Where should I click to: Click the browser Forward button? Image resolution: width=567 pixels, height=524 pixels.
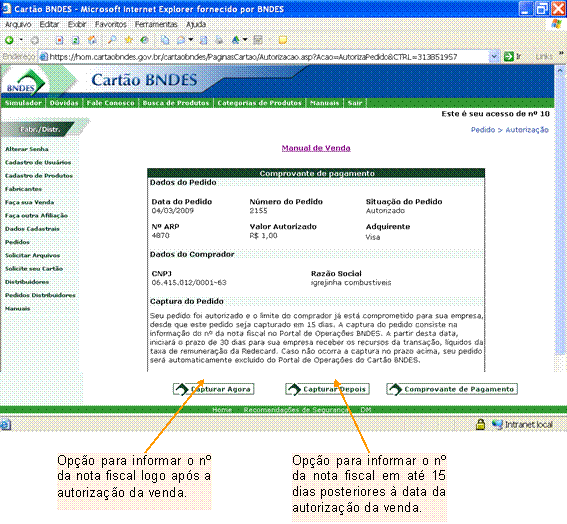[x=35, y=40]
